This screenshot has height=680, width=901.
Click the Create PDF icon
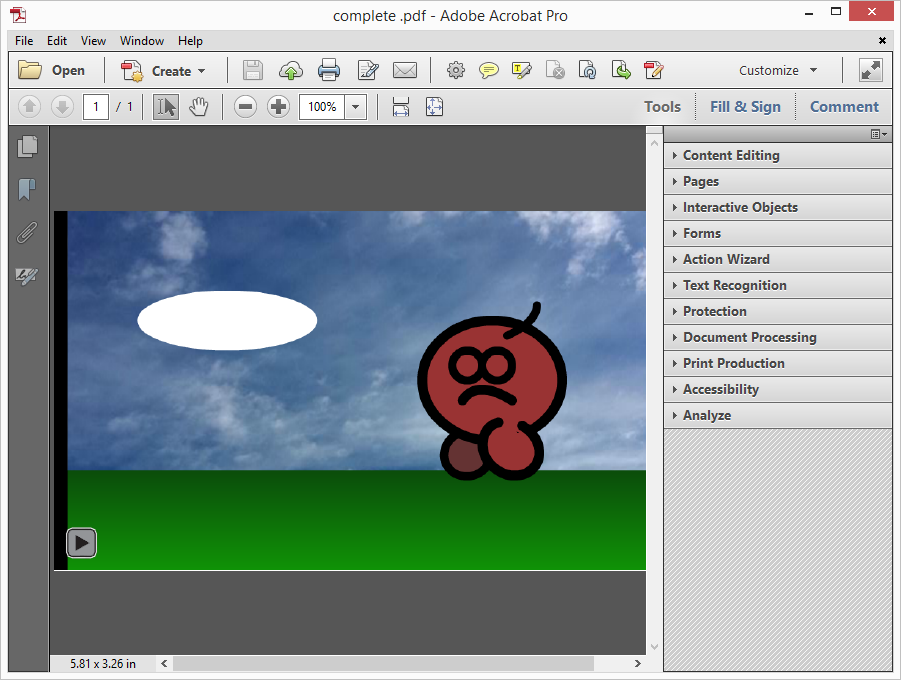click(132, 71)
